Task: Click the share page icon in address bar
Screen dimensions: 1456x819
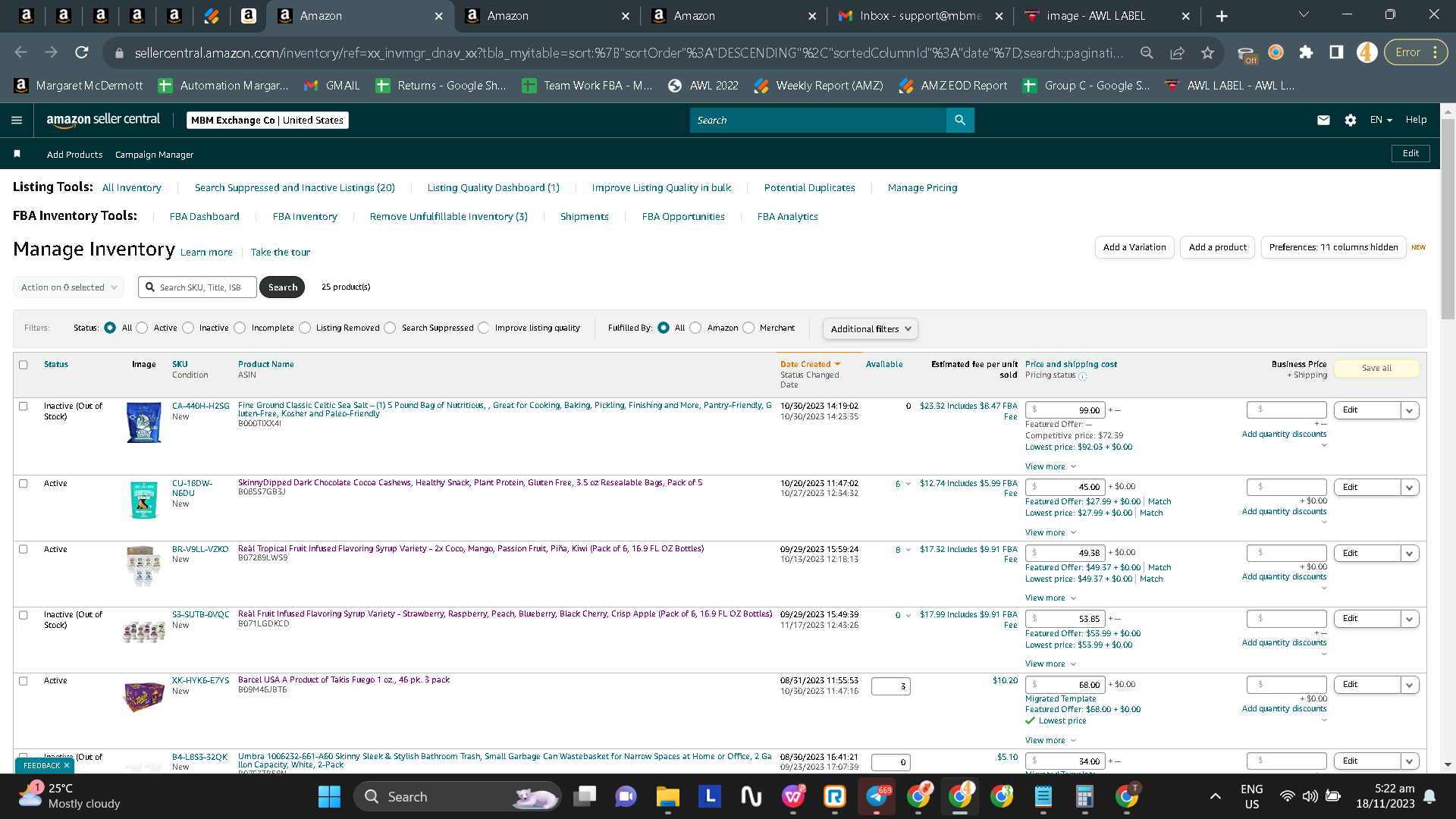Action: pyautogui.click(x=1177, y=52)
